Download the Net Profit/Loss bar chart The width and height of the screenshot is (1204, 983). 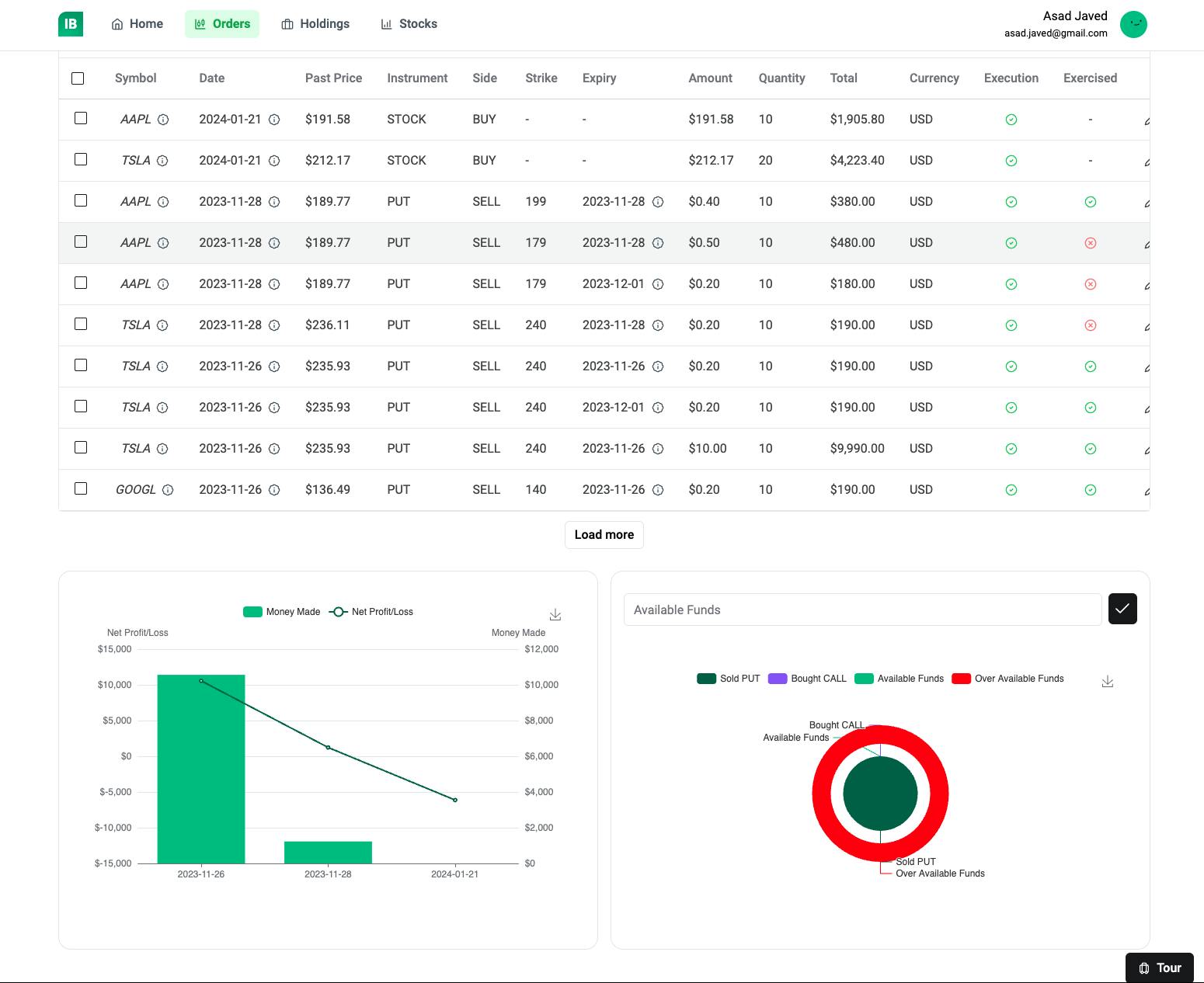(x=555, y=615)
